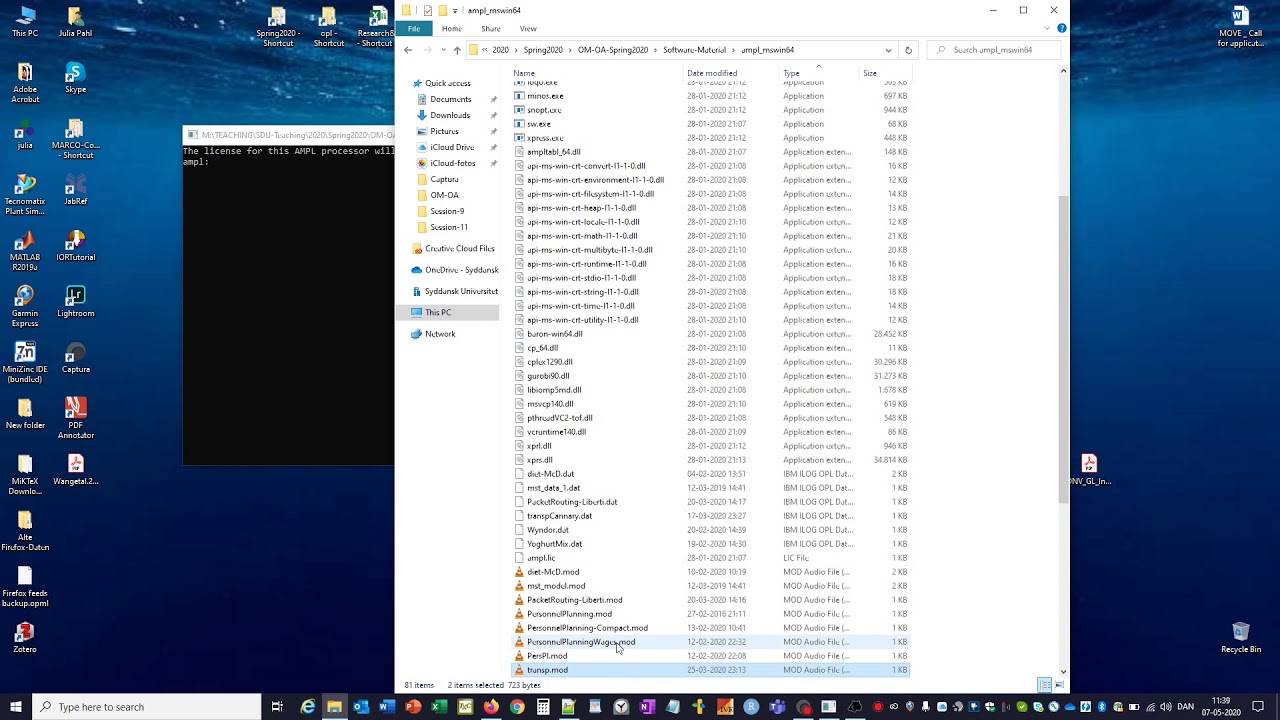Click Spring2020 in address breadcrumb
The height and width of the screenshot is (720, 1280).
click(x=543, y=50)
